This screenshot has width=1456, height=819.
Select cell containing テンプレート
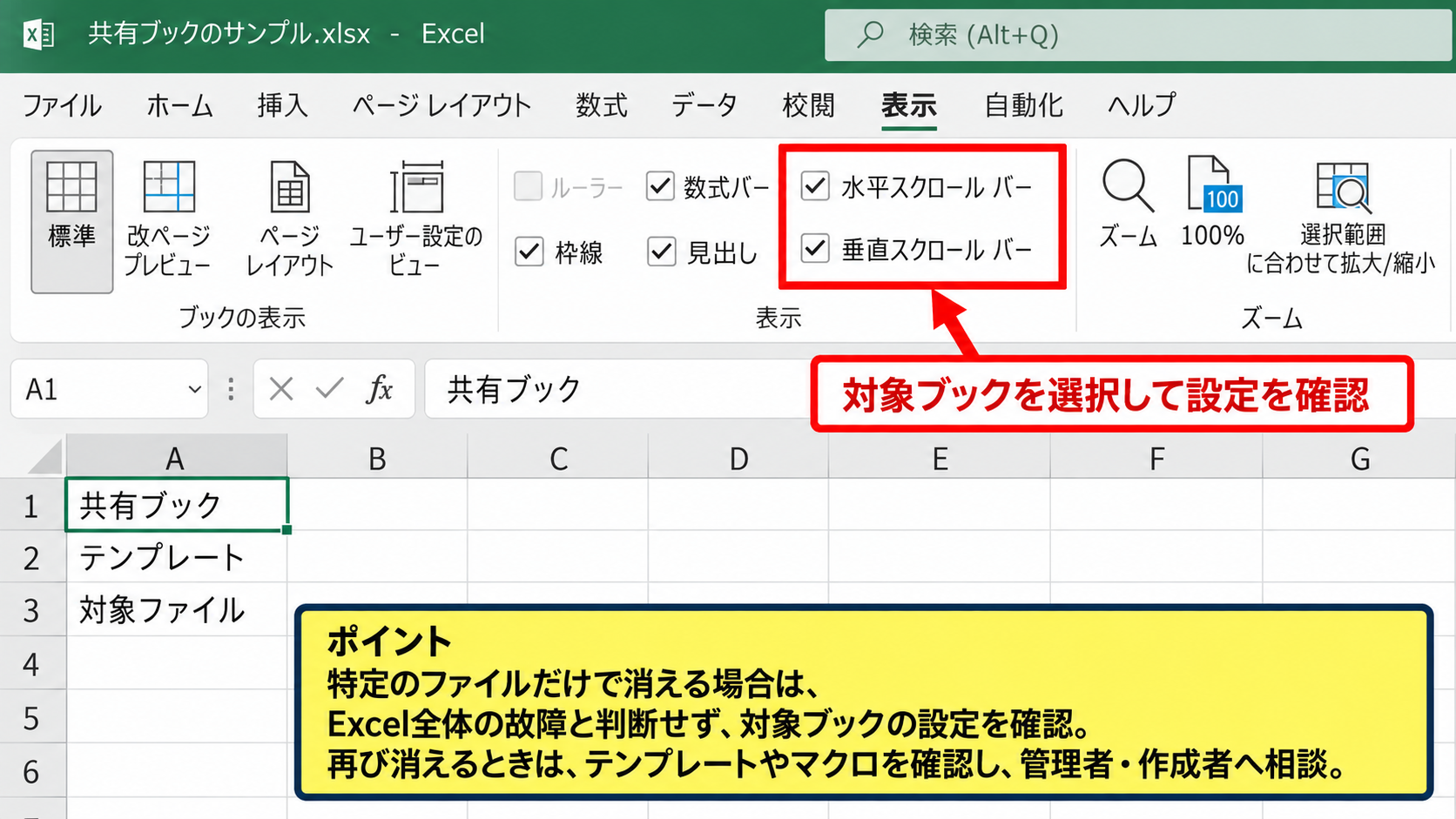click(177, 557)
